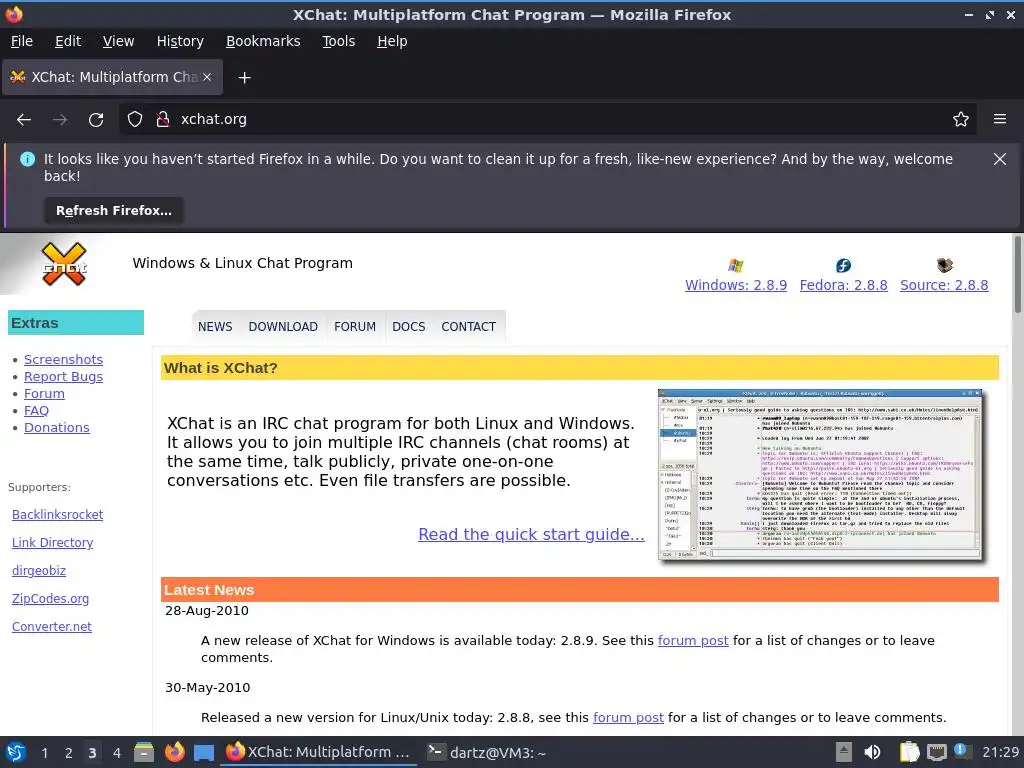1024x768 pixels.
Task: Open the Link Directory supporter link
Action: point(52,543)
